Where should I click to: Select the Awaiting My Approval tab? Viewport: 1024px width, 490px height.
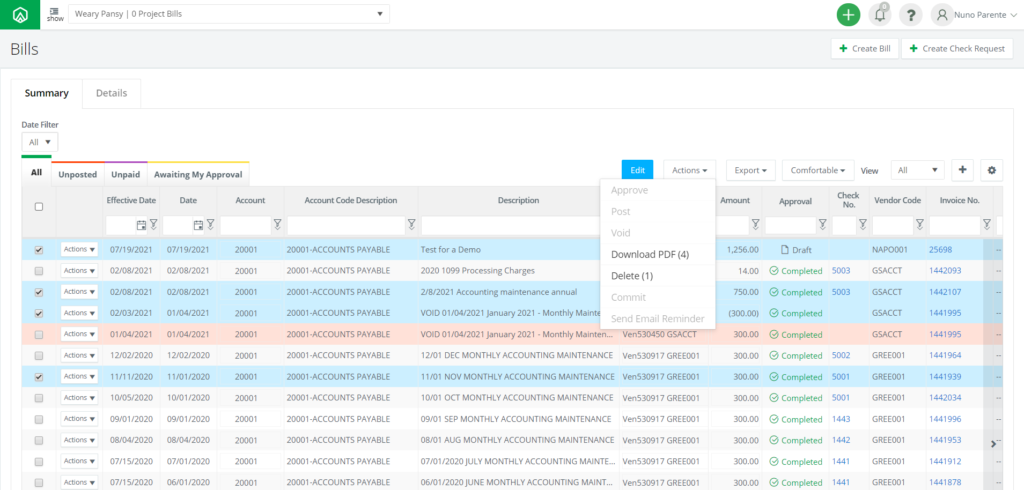[198, 174]
